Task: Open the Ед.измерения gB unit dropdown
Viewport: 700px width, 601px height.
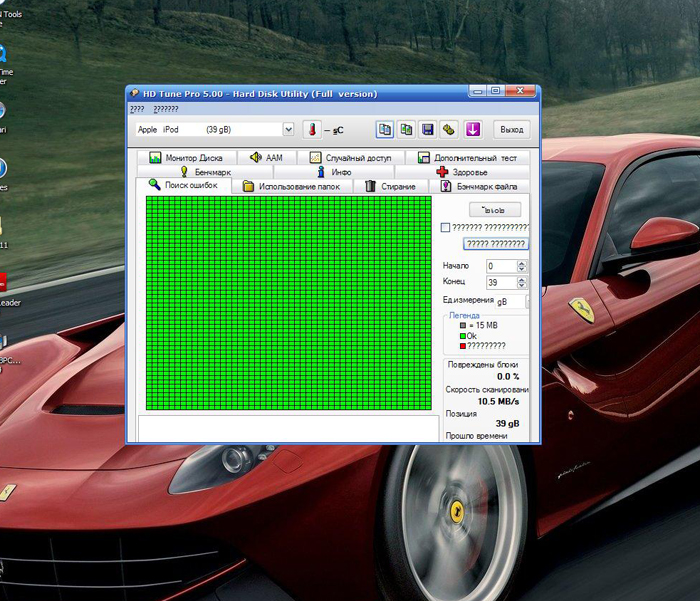Action: point(528,301)
